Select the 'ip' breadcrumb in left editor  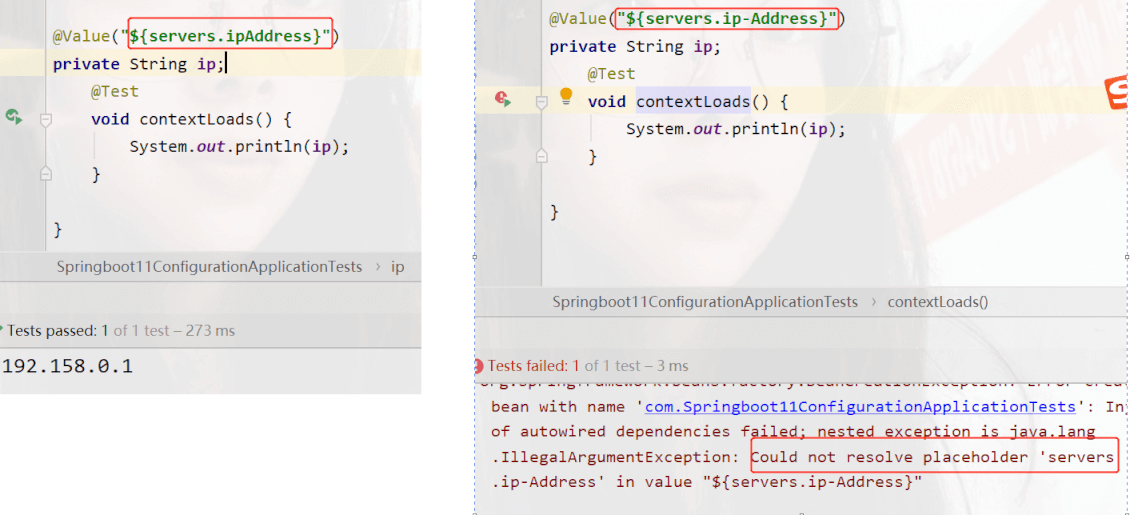click(398, 267)
